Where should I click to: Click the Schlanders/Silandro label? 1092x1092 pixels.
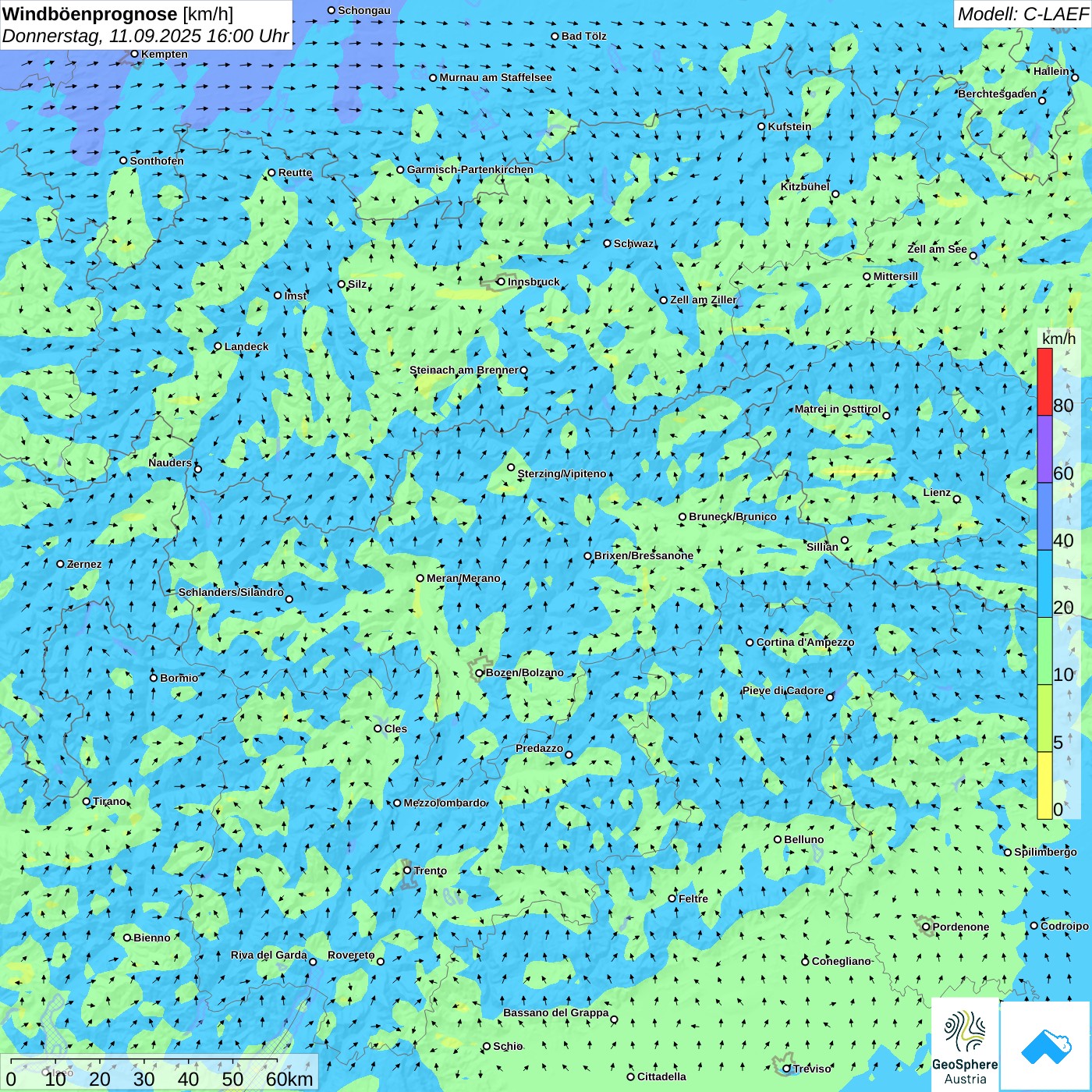click(231, 592)
